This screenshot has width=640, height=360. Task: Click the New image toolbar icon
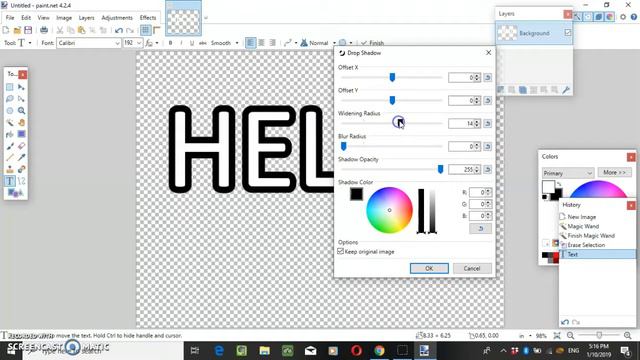6,30
